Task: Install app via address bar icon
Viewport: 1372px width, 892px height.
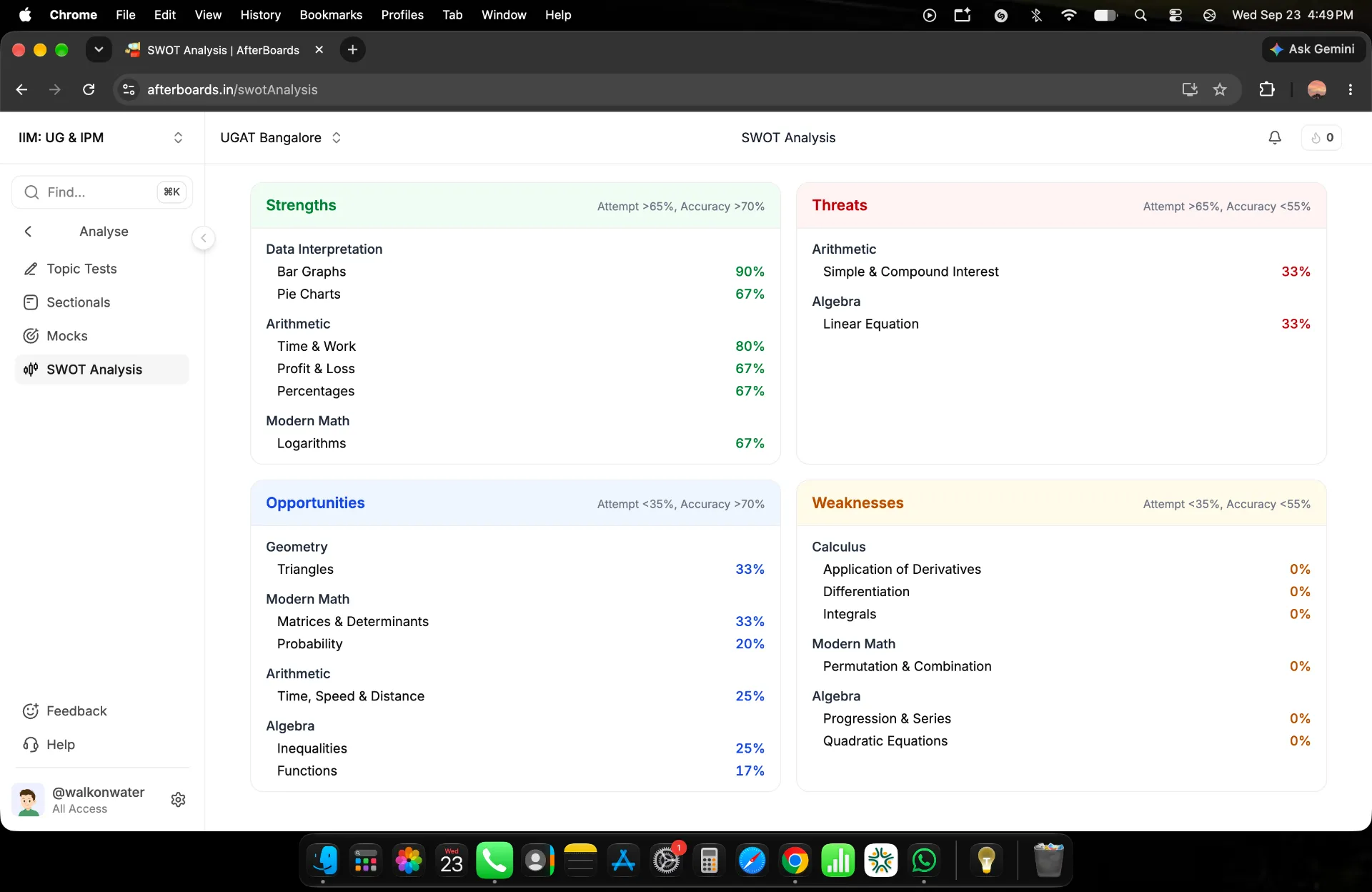Action: click(x=1190, y=89)
